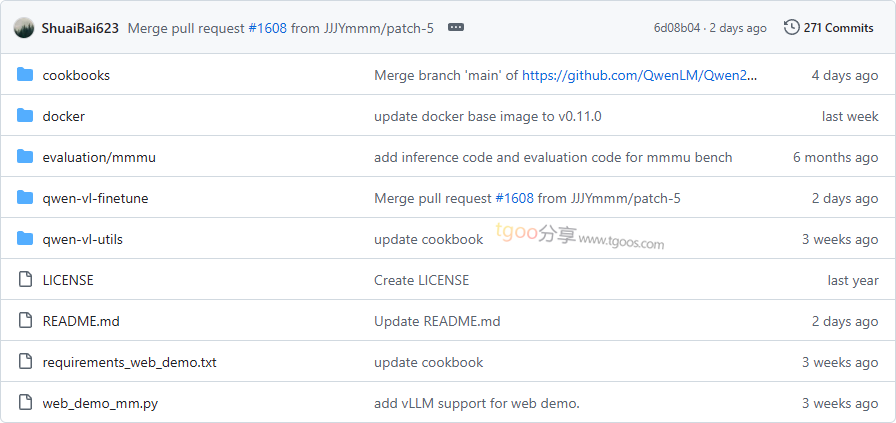
Task: Open commit hash 6d08b04
Action: [677, 28]
